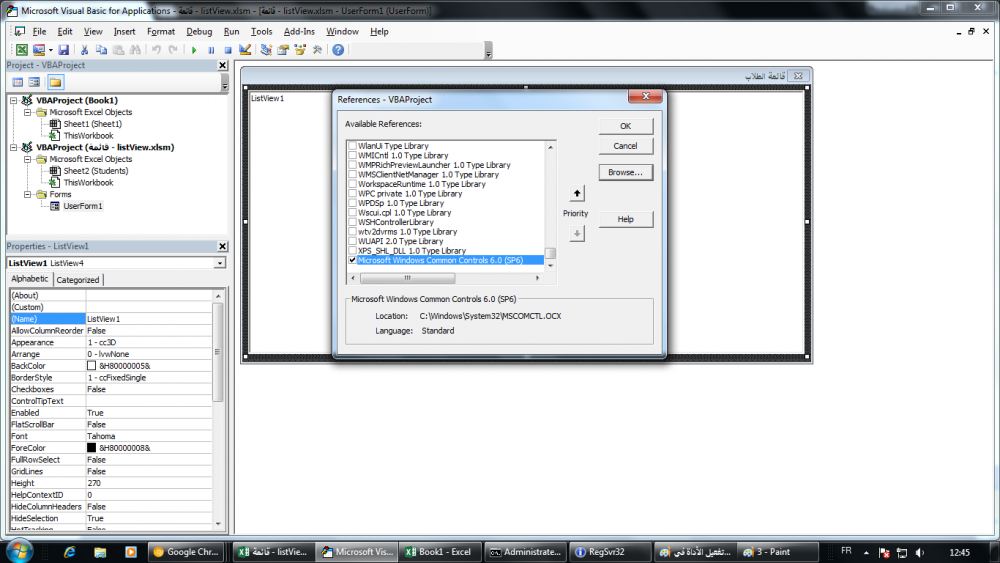1000x563 pixels.
Task: Switch to Book1 - Excel taskbar button
Action: (x=441, y=552)
